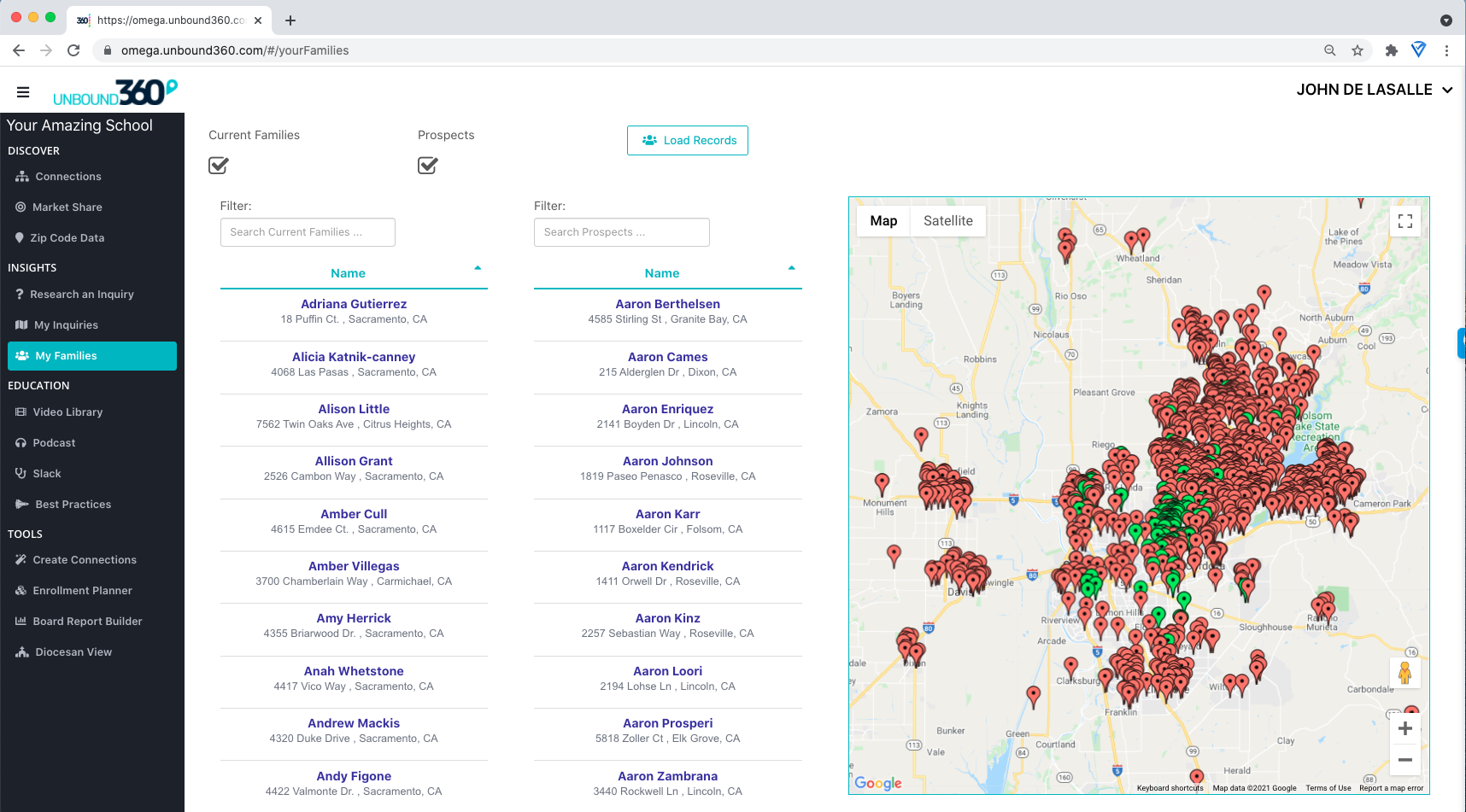
Task: Switch to the Map view tab
Action: (883, 221)
